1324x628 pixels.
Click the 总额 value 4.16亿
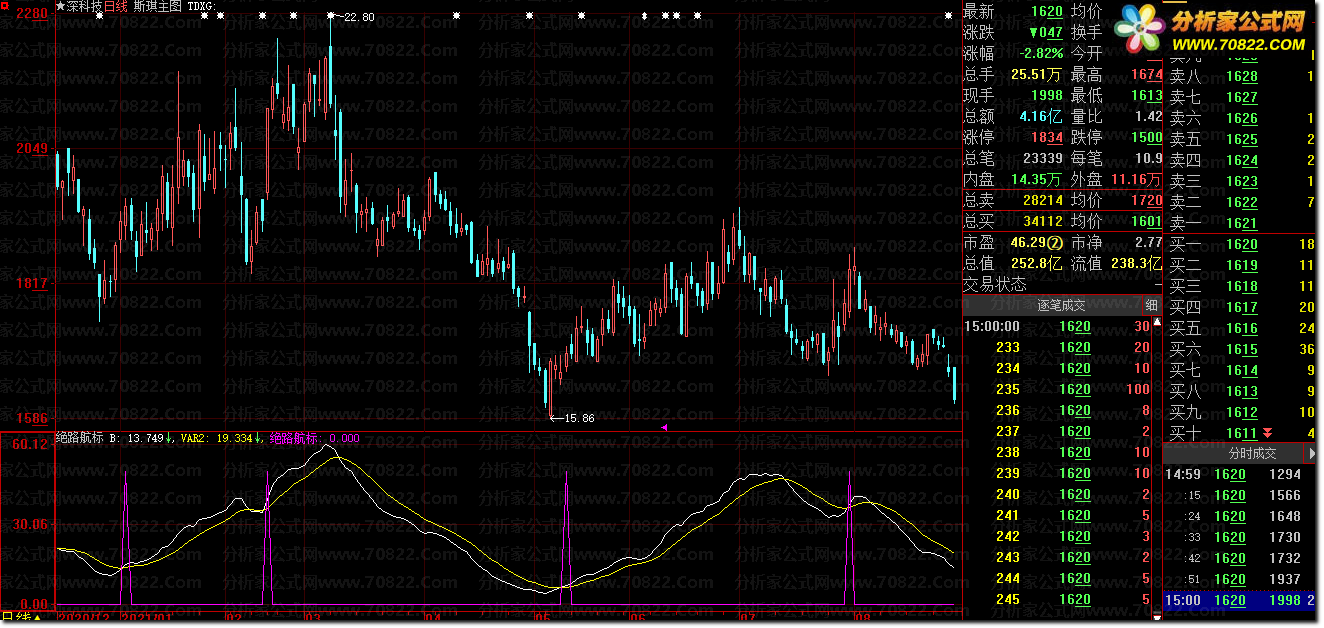click(1041, 116)
